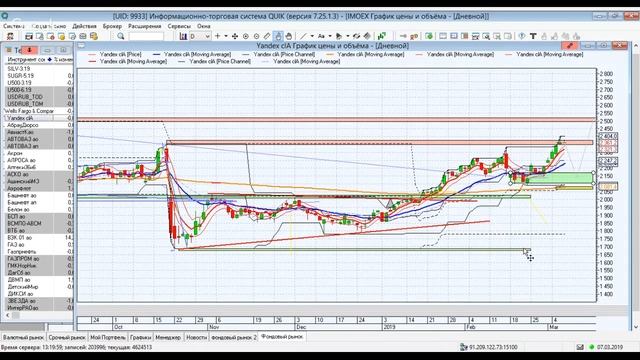Select the four-arrow move tool

(235, 36)
